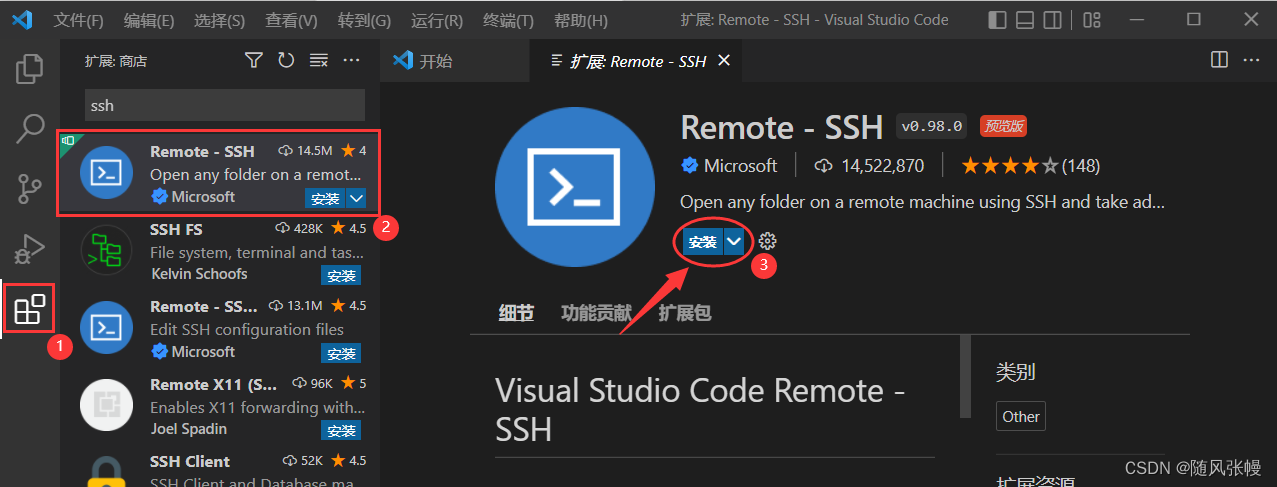This screenshot has width=1277, height=487.
Task: Open the manage gear beside install button
Action: coord(767,241)
